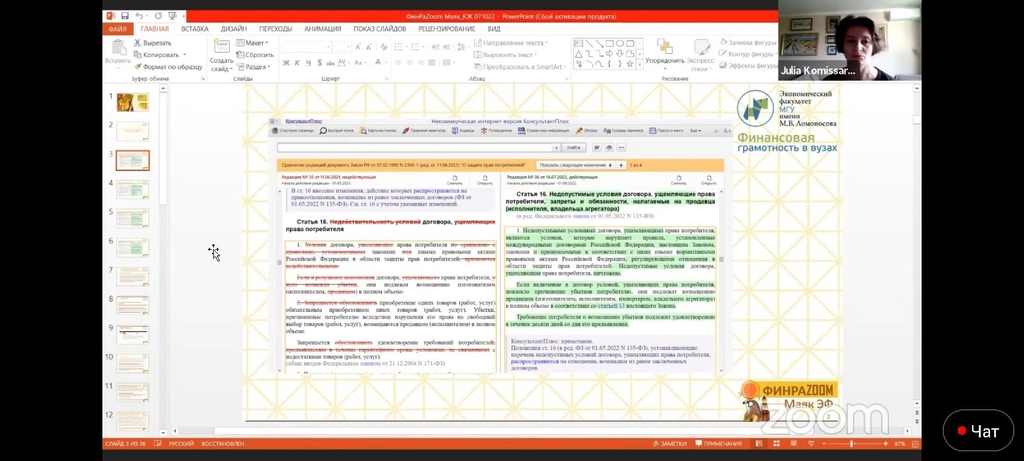Viewport: 1024px width, 461px height.
Task: Switch to slide sorter view icon
Action: coord(776,444)
